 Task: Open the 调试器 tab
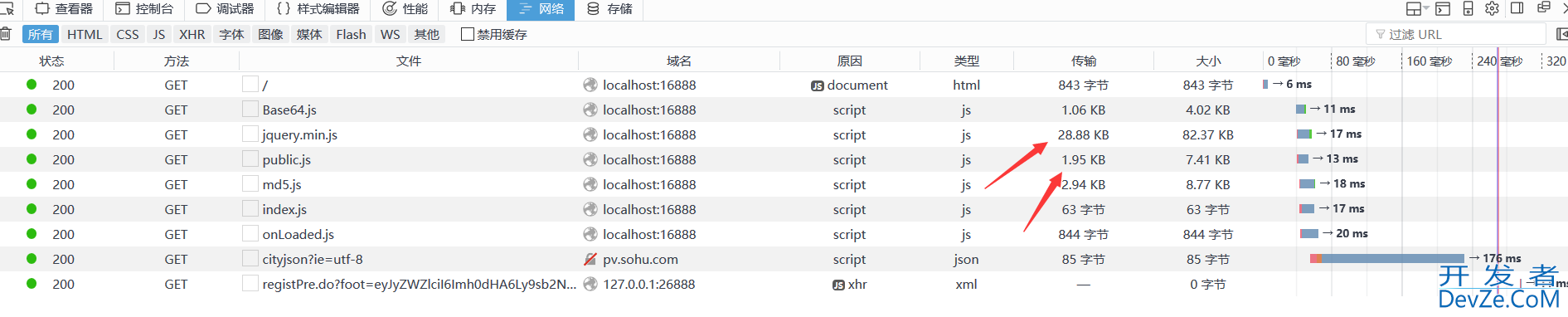coord(225,9)
